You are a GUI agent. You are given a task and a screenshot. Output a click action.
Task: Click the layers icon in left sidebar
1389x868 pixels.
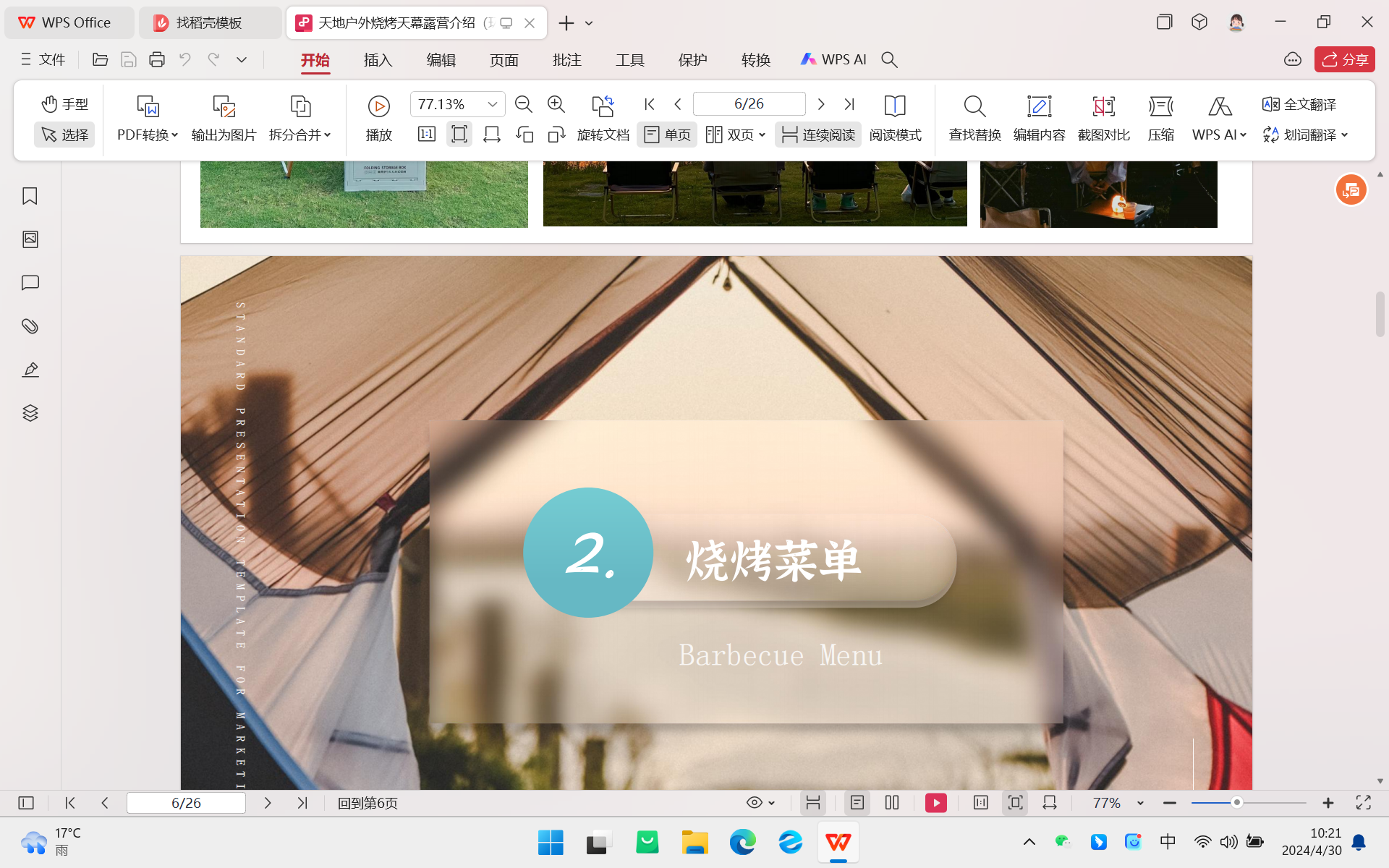30,413
